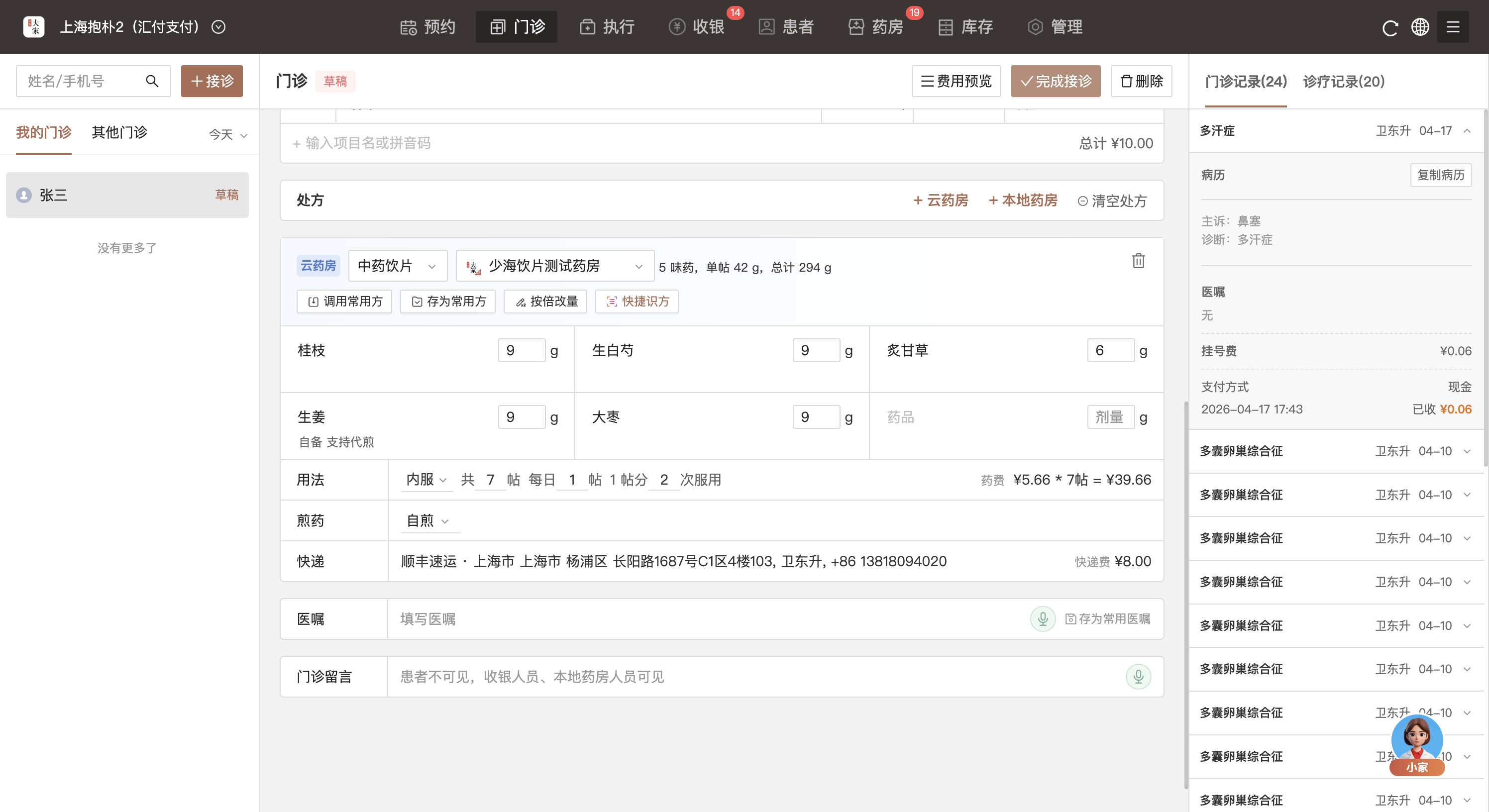Screen dimensions: 1489x812
Task: Click the refresh icon in top bar
Action: click(x=1389, y=27)
